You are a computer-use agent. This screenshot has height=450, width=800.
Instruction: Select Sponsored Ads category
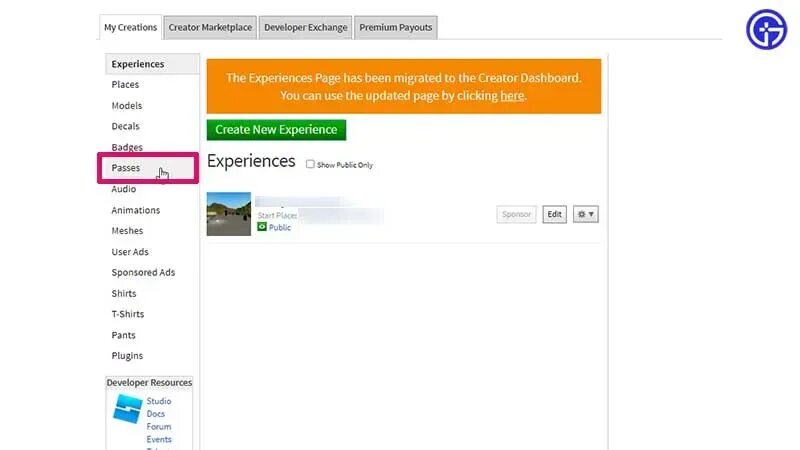(x=143, y=272)
